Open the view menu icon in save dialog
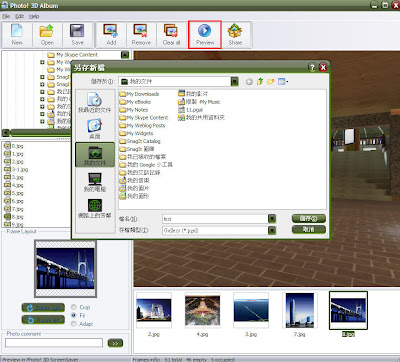This screenshot has height=362, width=400. tap(283, 81)
